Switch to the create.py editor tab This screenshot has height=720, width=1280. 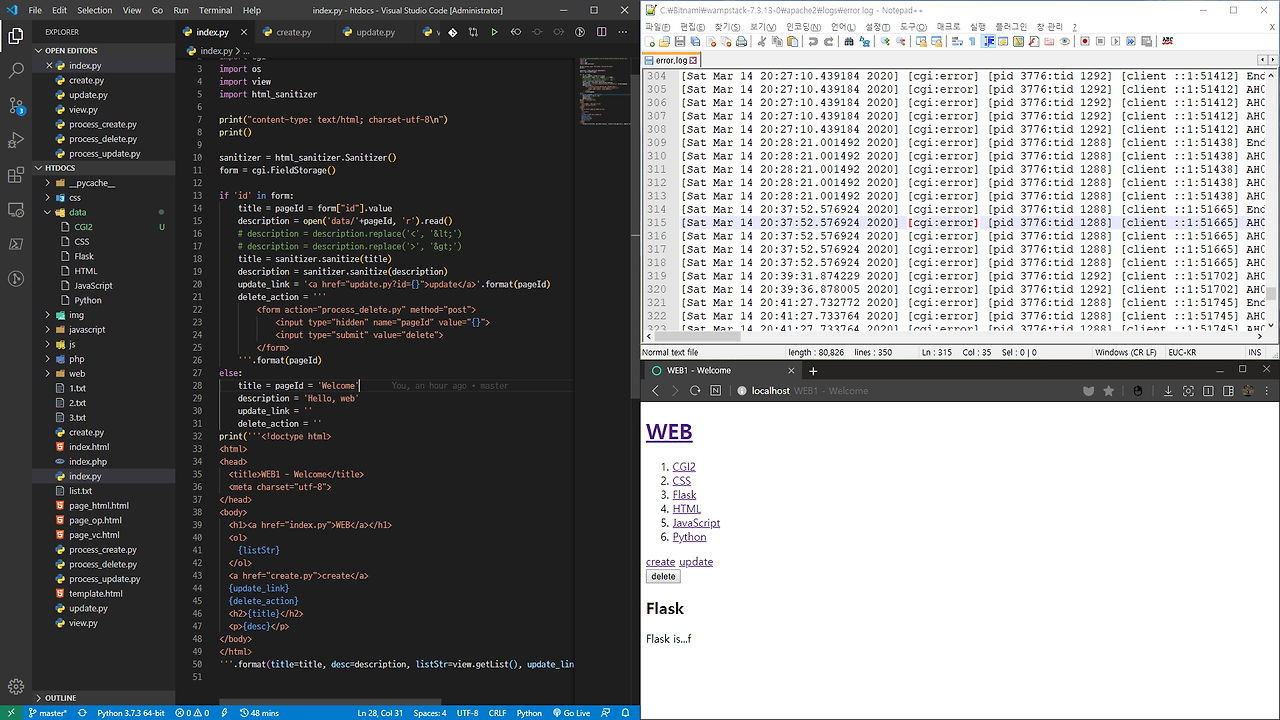pos(293,32)
